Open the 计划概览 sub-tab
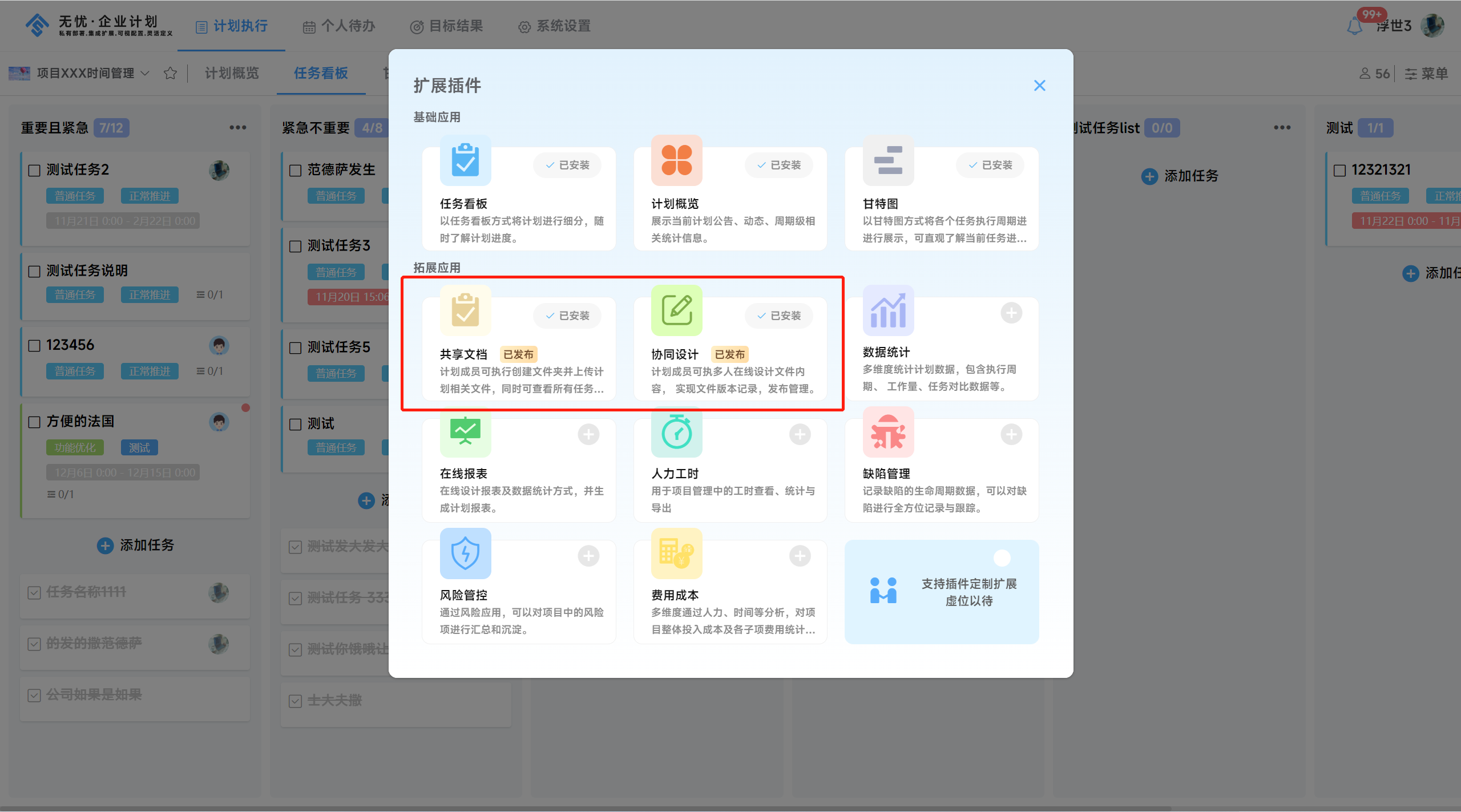The height and width of the screenshot is (812, 1461). tap(232, 73)
